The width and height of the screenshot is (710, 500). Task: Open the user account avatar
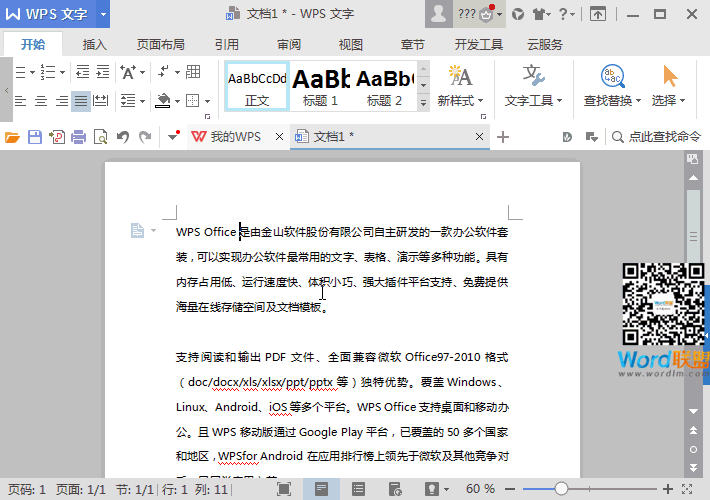pos(438,14)
